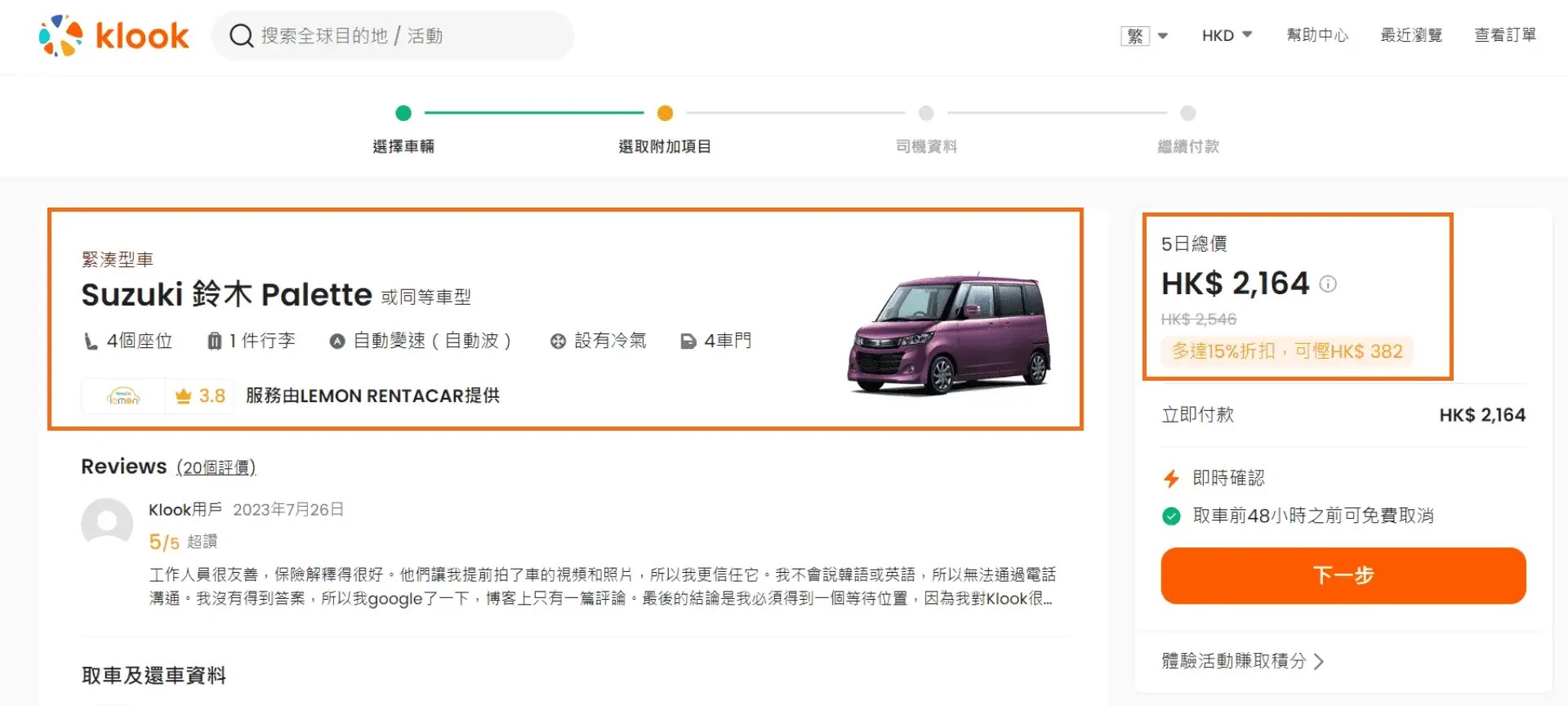
Task: Select the 選取附加項目 step
Action: coord(665,146)
